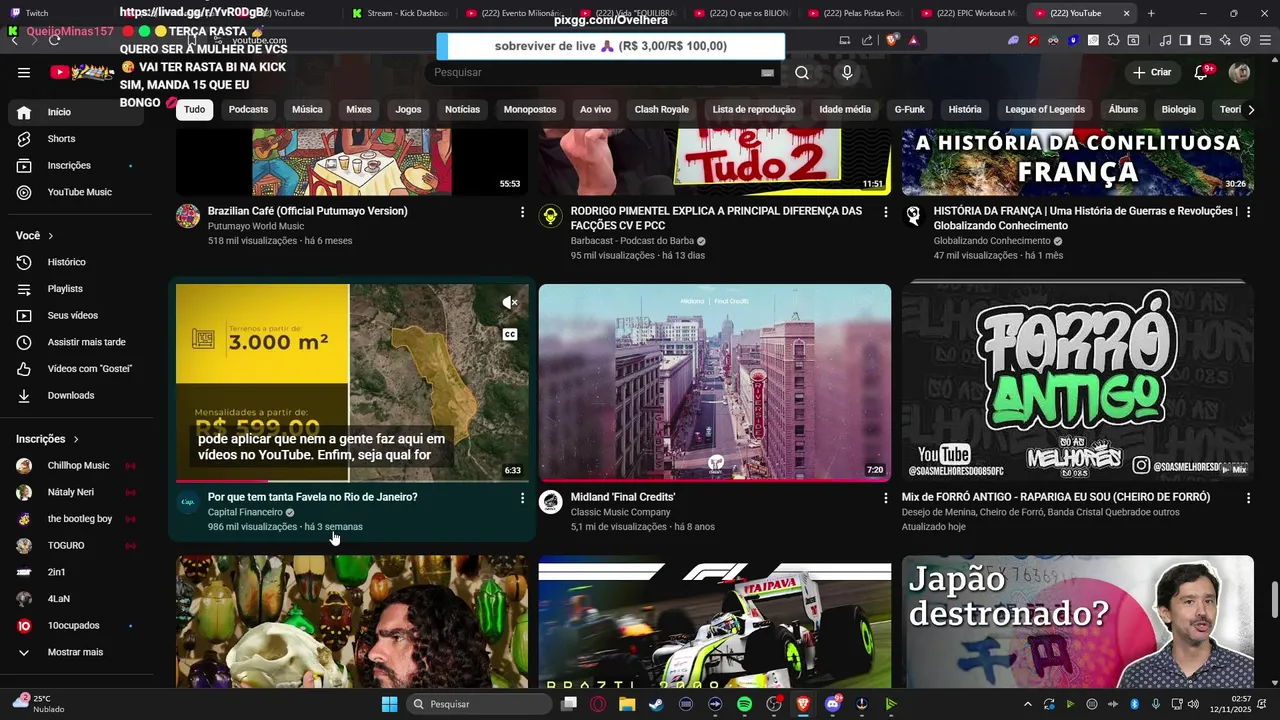Select the Tudo category chip
The height and width of the screenshot is (720, 1280).
point(194,110)
